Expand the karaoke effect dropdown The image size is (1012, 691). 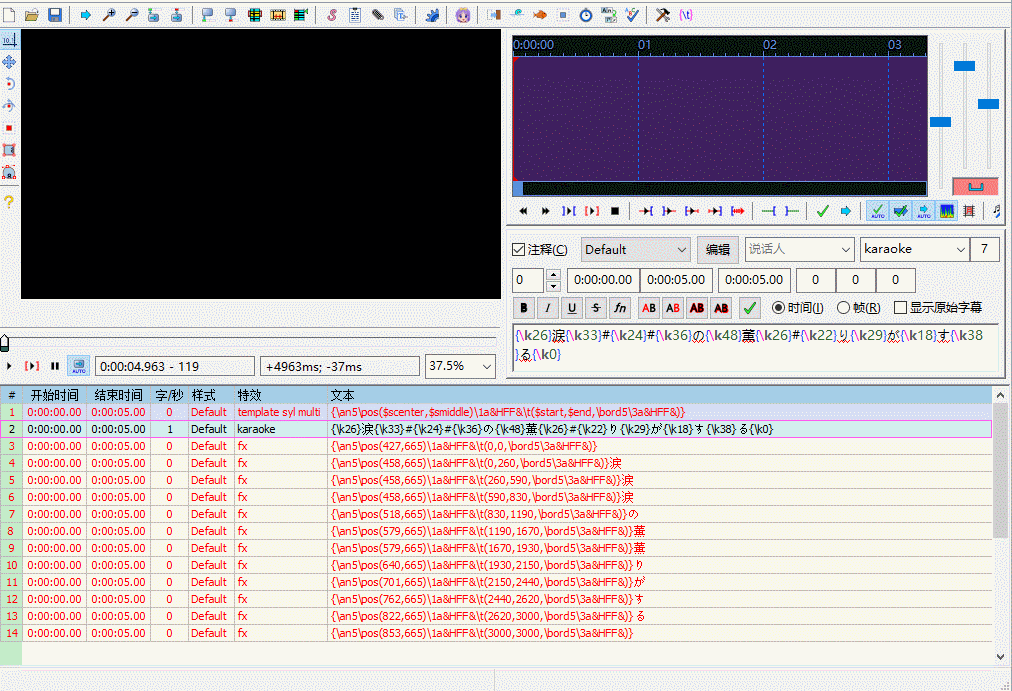[961, 250]
